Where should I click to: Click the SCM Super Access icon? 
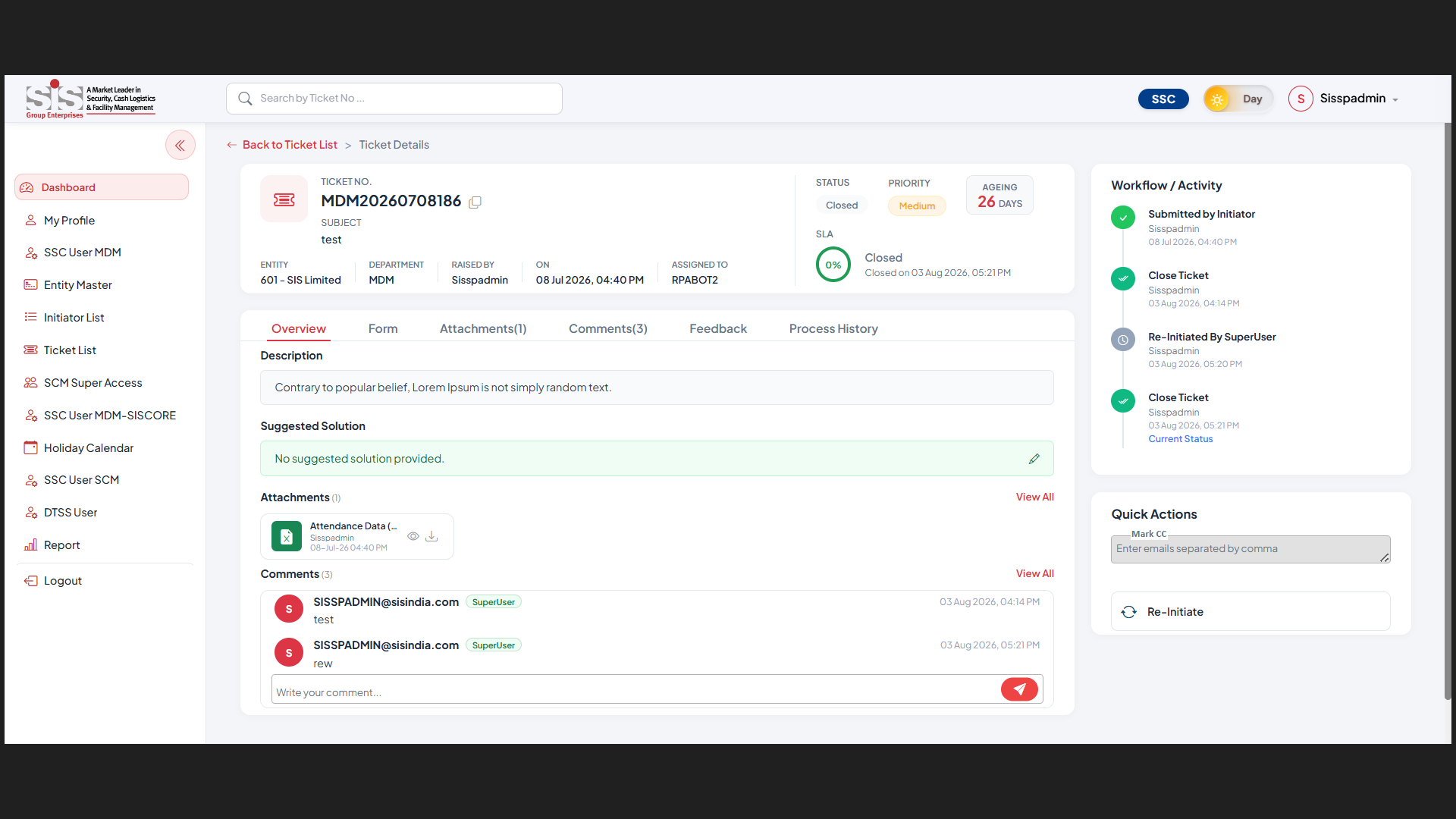click(x=30, y=383)
